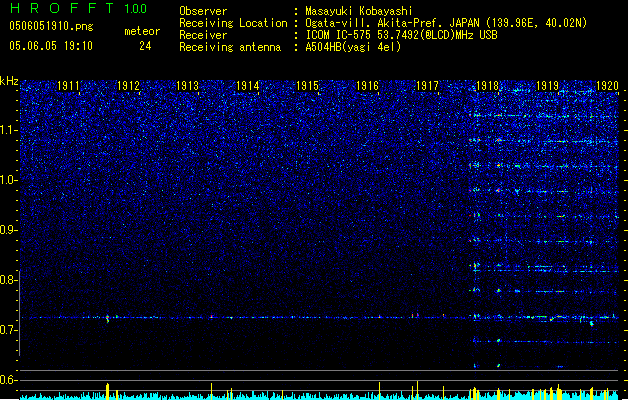This screenshot has height=400, width=629.
Task: Click the 1.1 frequency axis label
Action: (x=9, y=130)
